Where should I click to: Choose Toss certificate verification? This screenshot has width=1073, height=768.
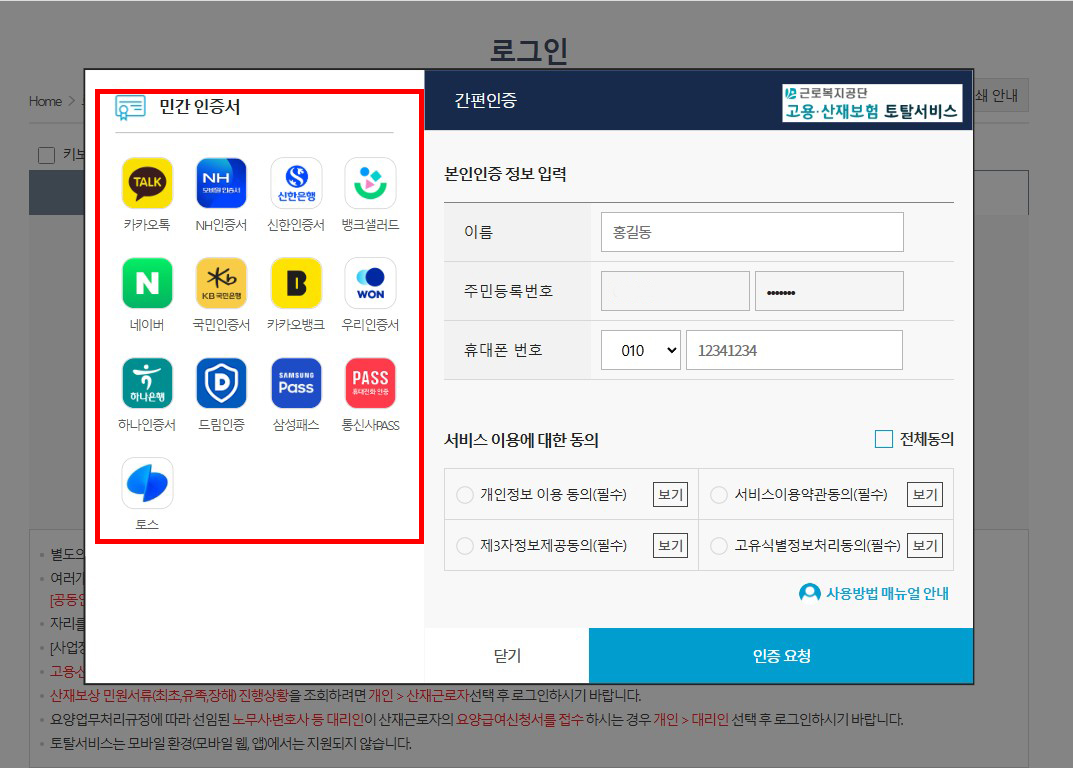[145, 483]
